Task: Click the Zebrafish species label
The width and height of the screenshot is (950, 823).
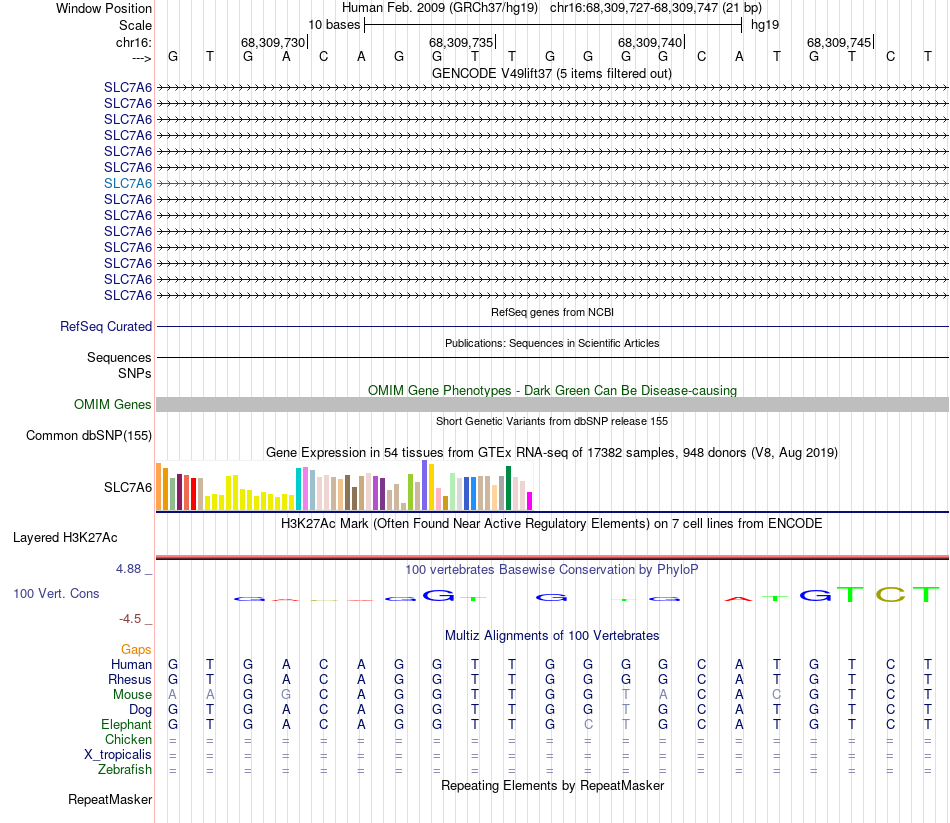Action: point(125,769)
